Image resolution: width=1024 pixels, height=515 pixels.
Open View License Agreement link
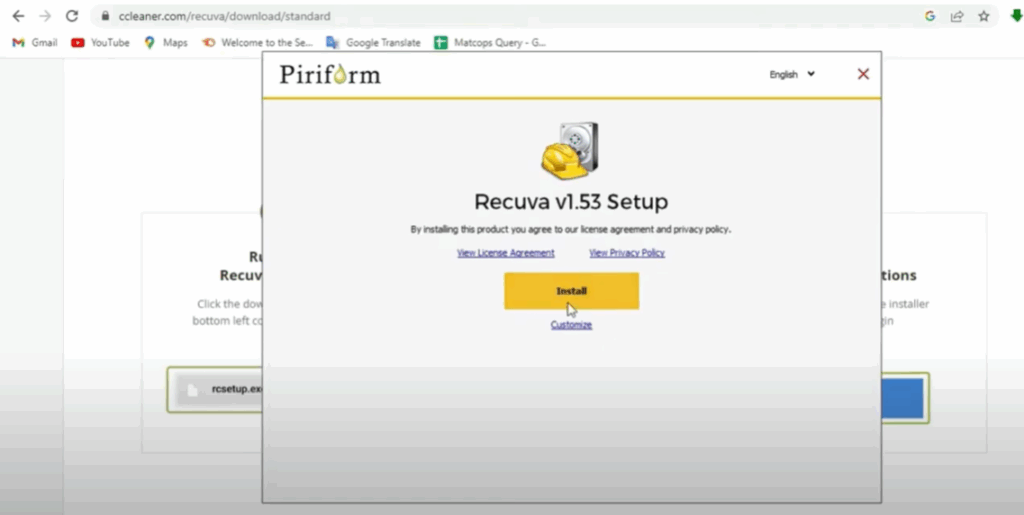coord(505,253)
